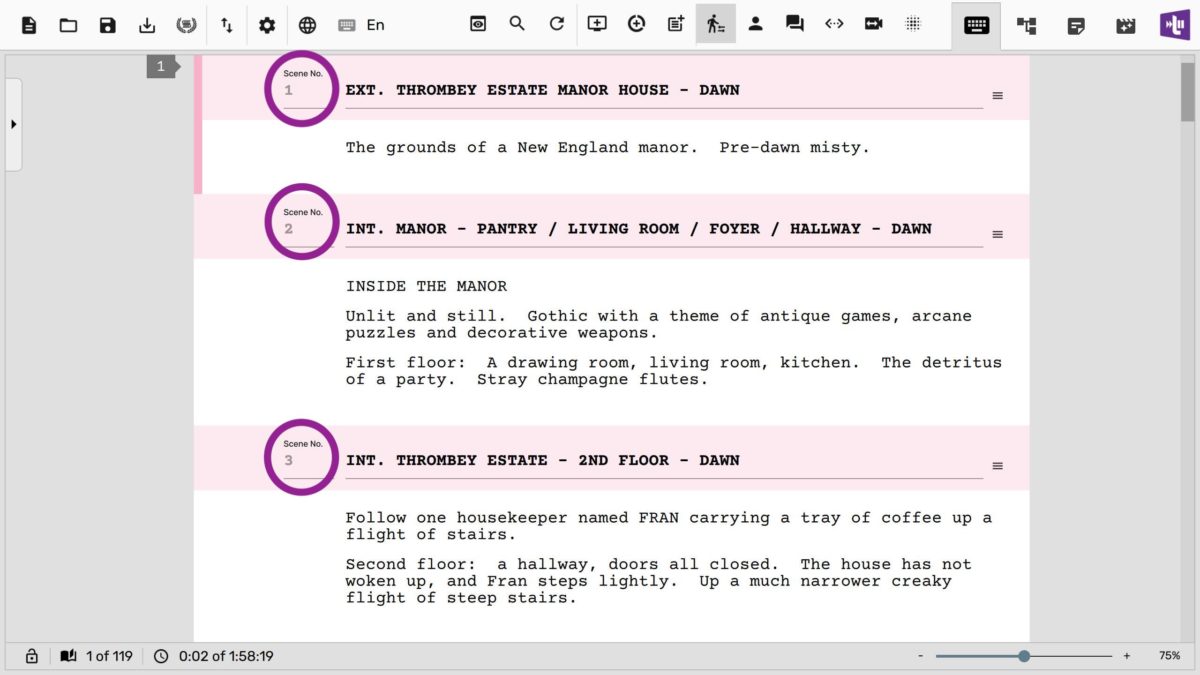
Task: Open scene 1 options menu
Action: (997, 95)
